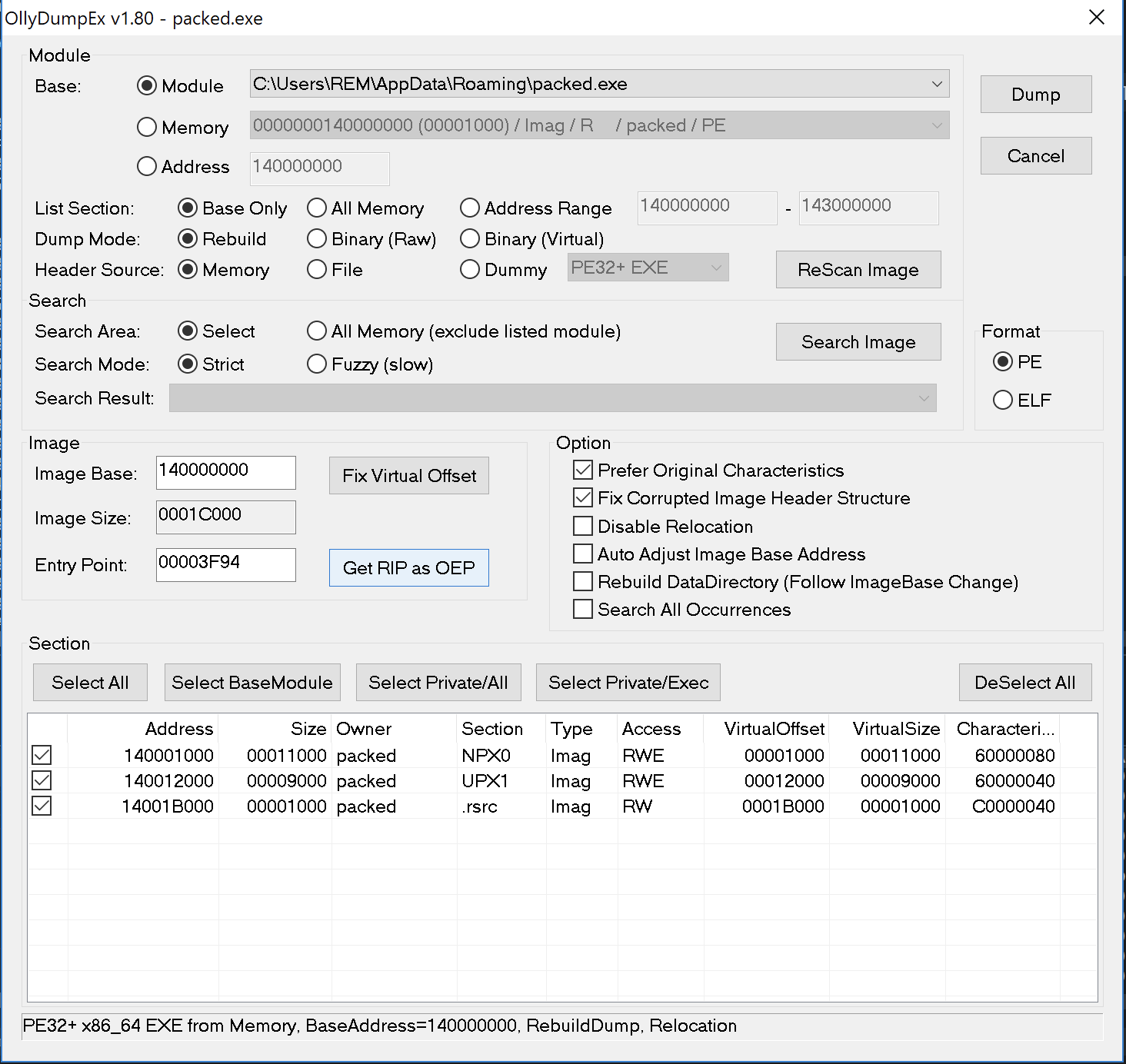The width and height of the screenshot is (1126, 1064).
Task: Click ReScan Image
Action: 858,269
